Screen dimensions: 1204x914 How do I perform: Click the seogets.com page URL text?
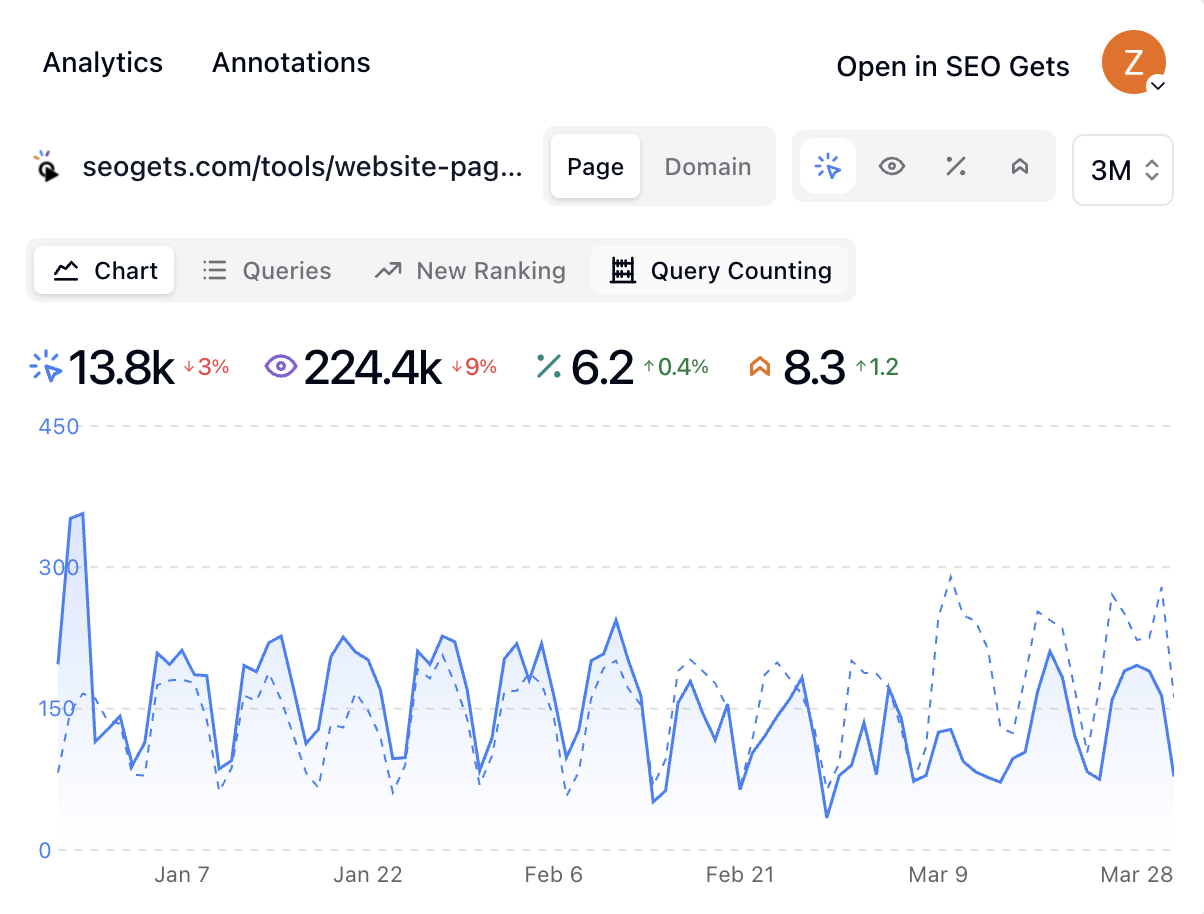click(x=302, y=167)
